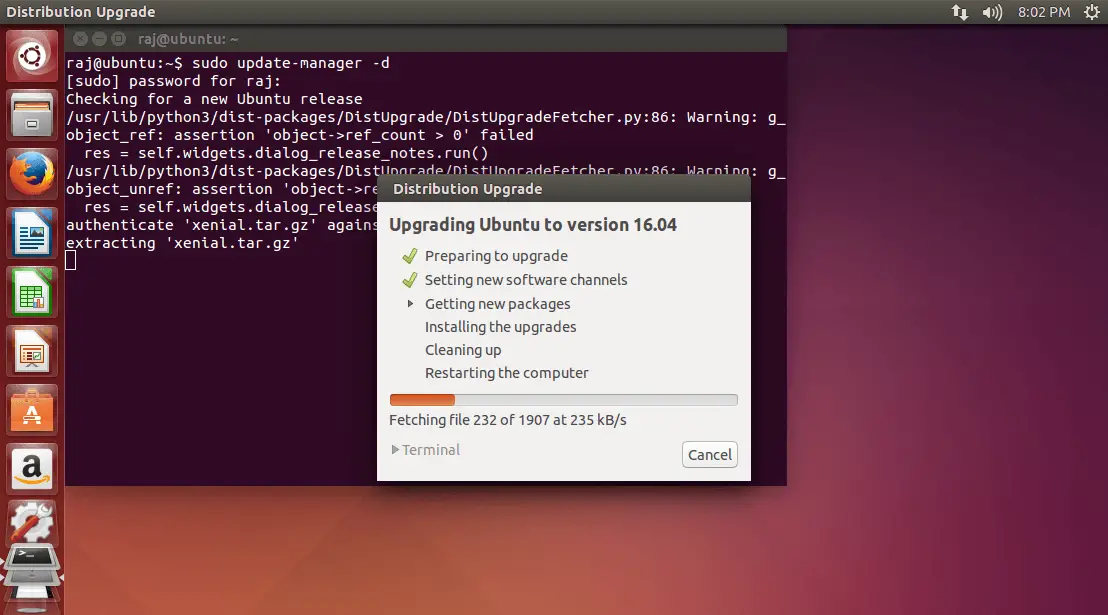
Task: Open the session power gear menu
Action: (1092, 12)
